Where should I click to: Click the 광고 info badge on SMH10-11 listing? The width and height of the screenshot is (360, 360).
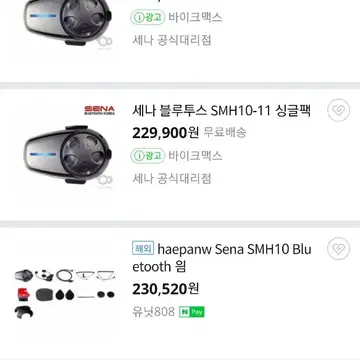click(148, 156)
